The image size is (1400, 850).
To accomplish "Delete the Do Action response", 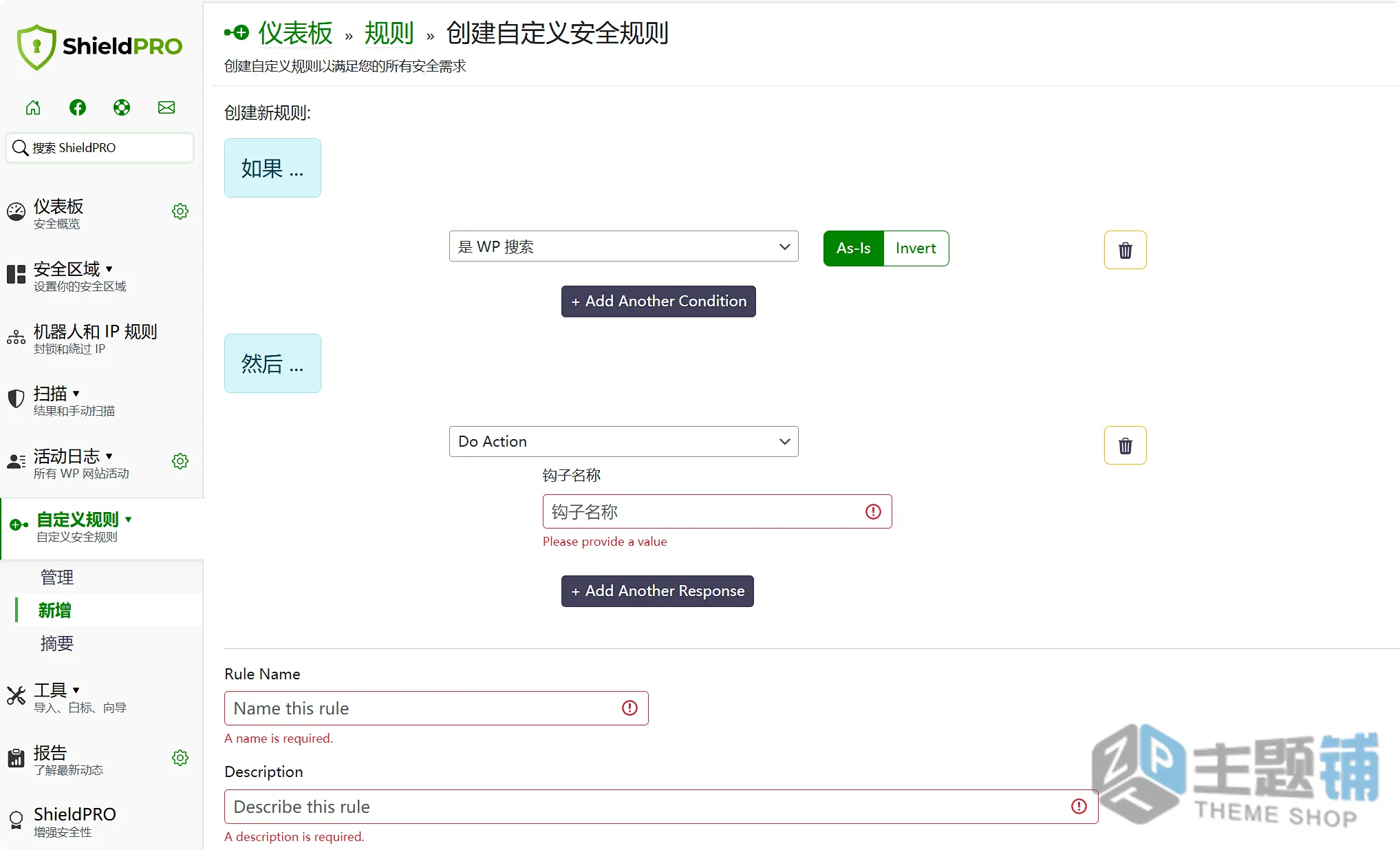I will click(1126, 445).
